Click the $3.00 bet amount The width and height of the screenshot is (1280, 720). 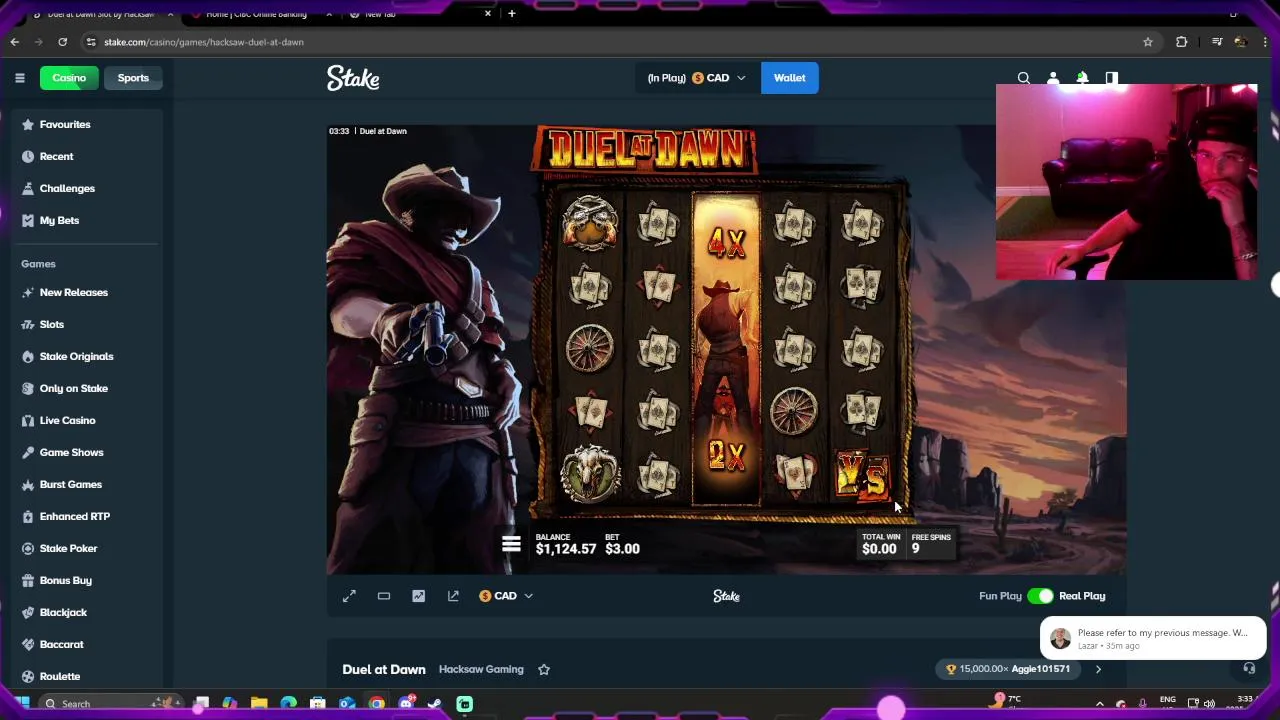pos(622,549)
